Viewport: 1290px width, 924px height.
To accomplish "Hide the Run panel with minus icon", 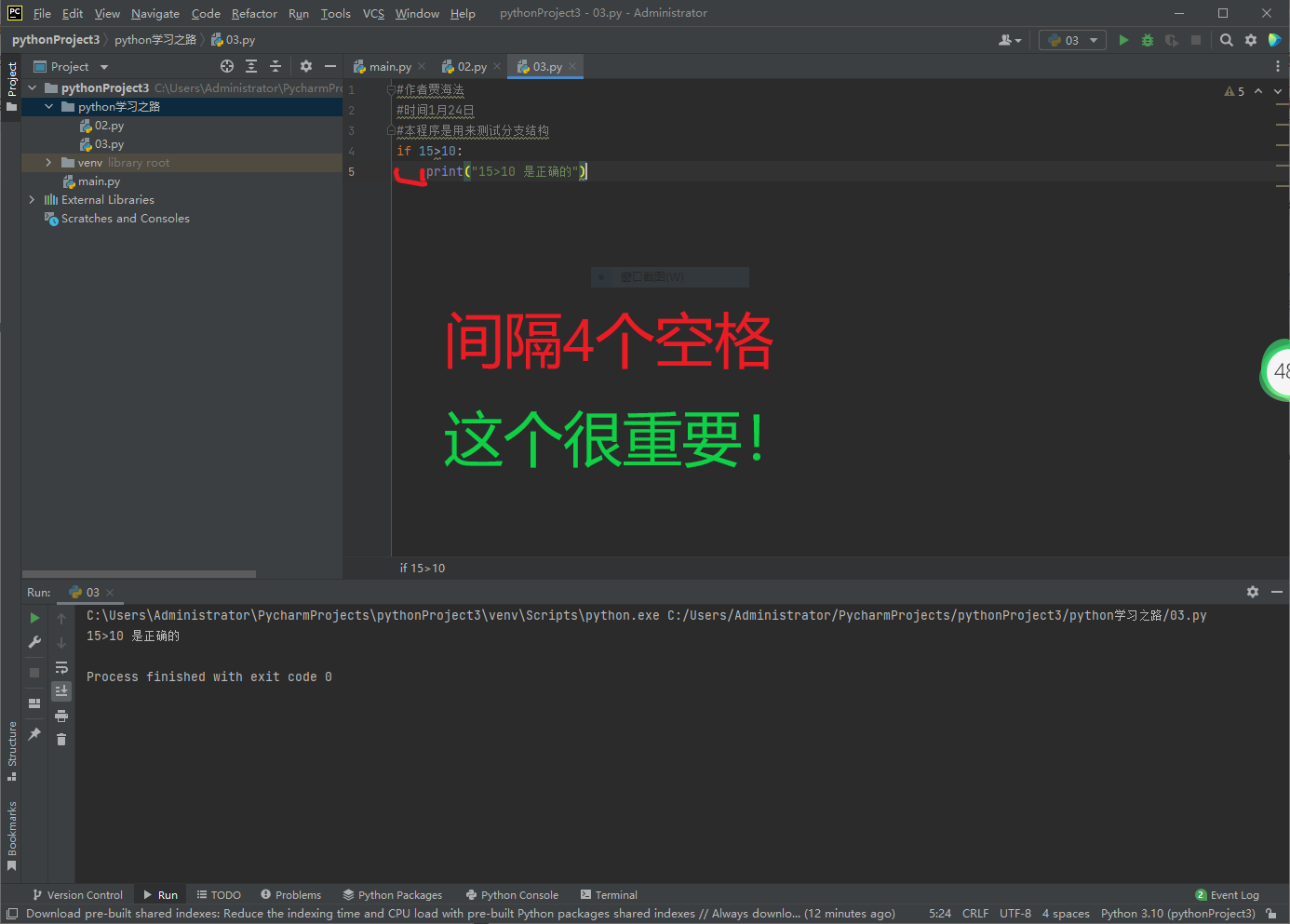I will tap(1277, 592).
